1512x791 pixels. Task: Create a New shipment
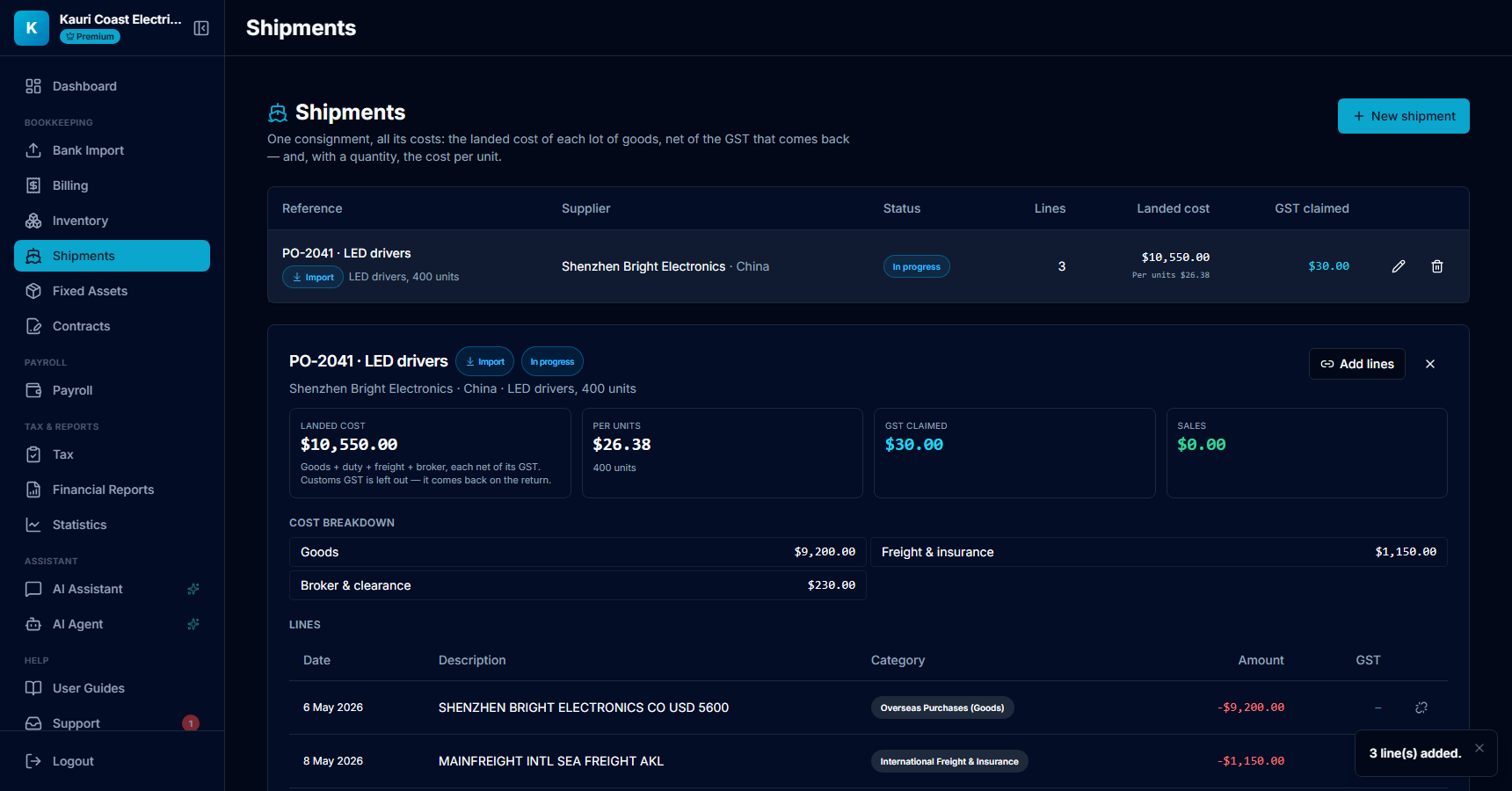[1403, 116]
